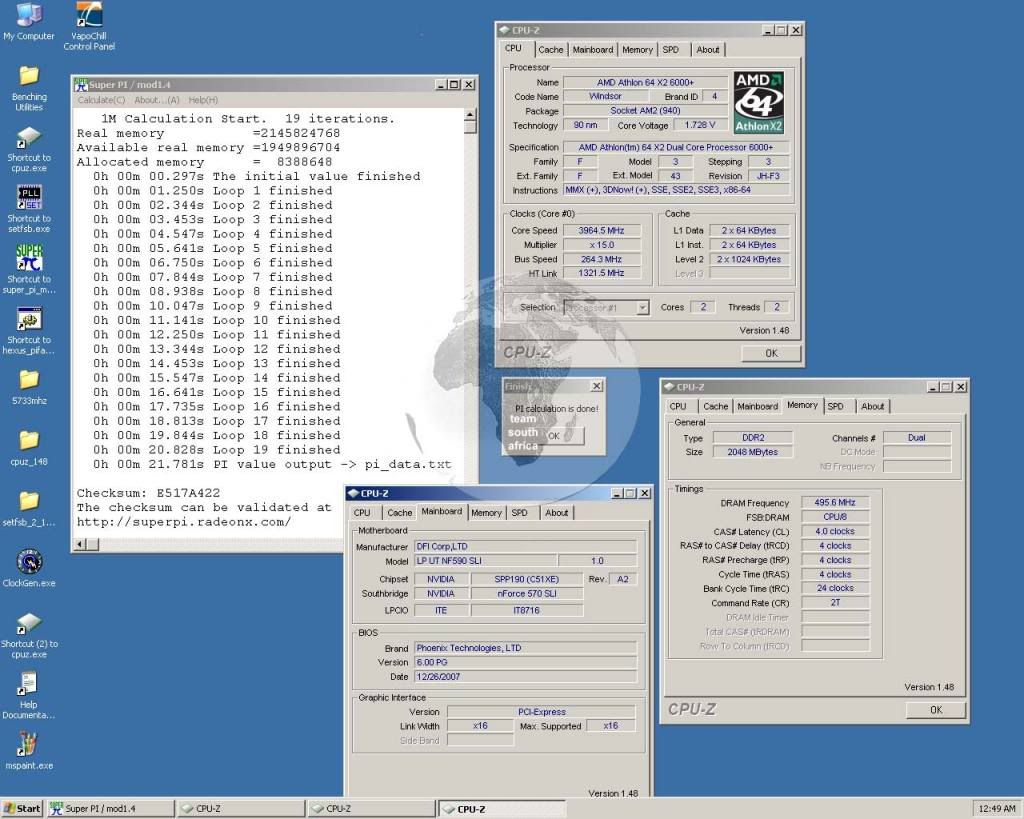The width and height of the screenshot is (1024, 819).
Task: Click the Manufacturer field DFI Corp,LTD
Action: point(525,547)
